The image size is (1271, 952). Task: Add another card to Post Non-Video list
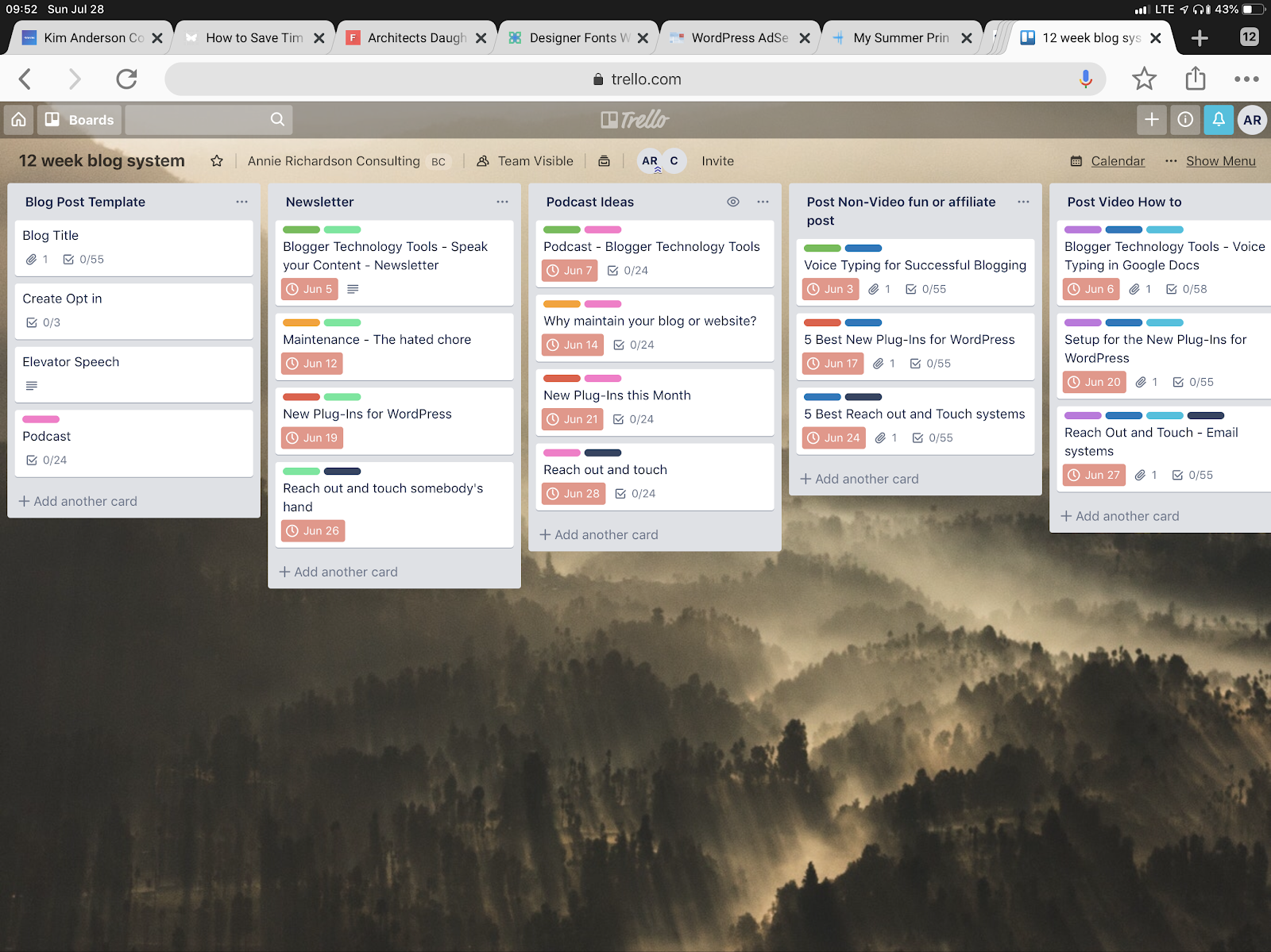coord(860,479)
